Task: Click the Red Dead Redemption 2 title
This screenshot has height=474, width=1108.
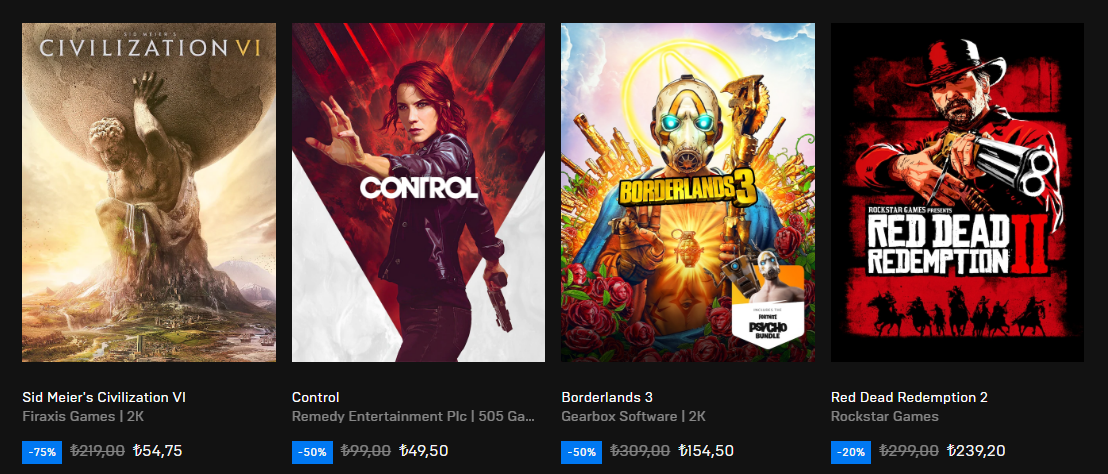Action: pos(909,398)
